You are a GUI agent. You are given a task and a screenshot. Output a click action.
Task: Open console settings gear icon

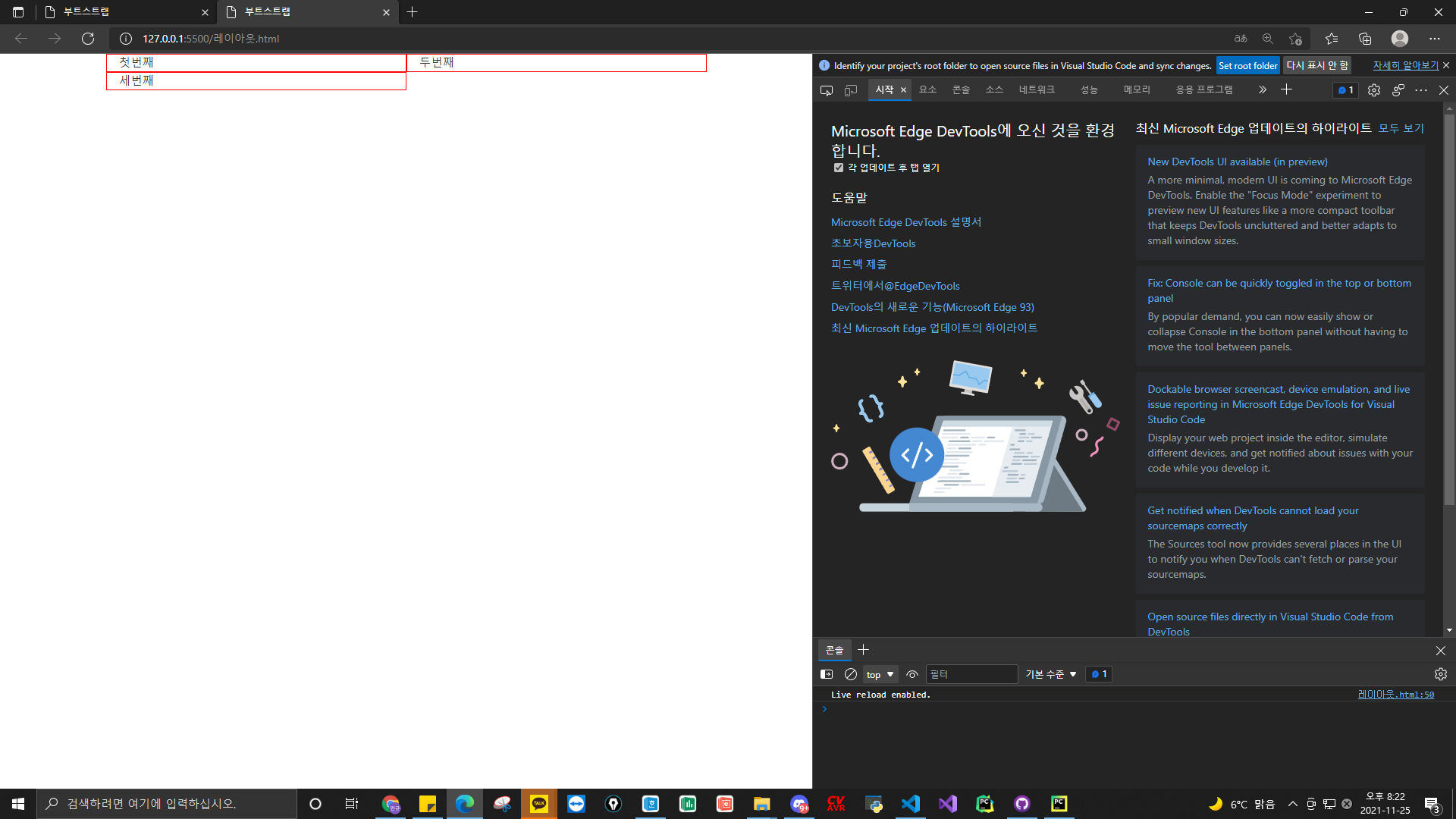coord(1440,674)
